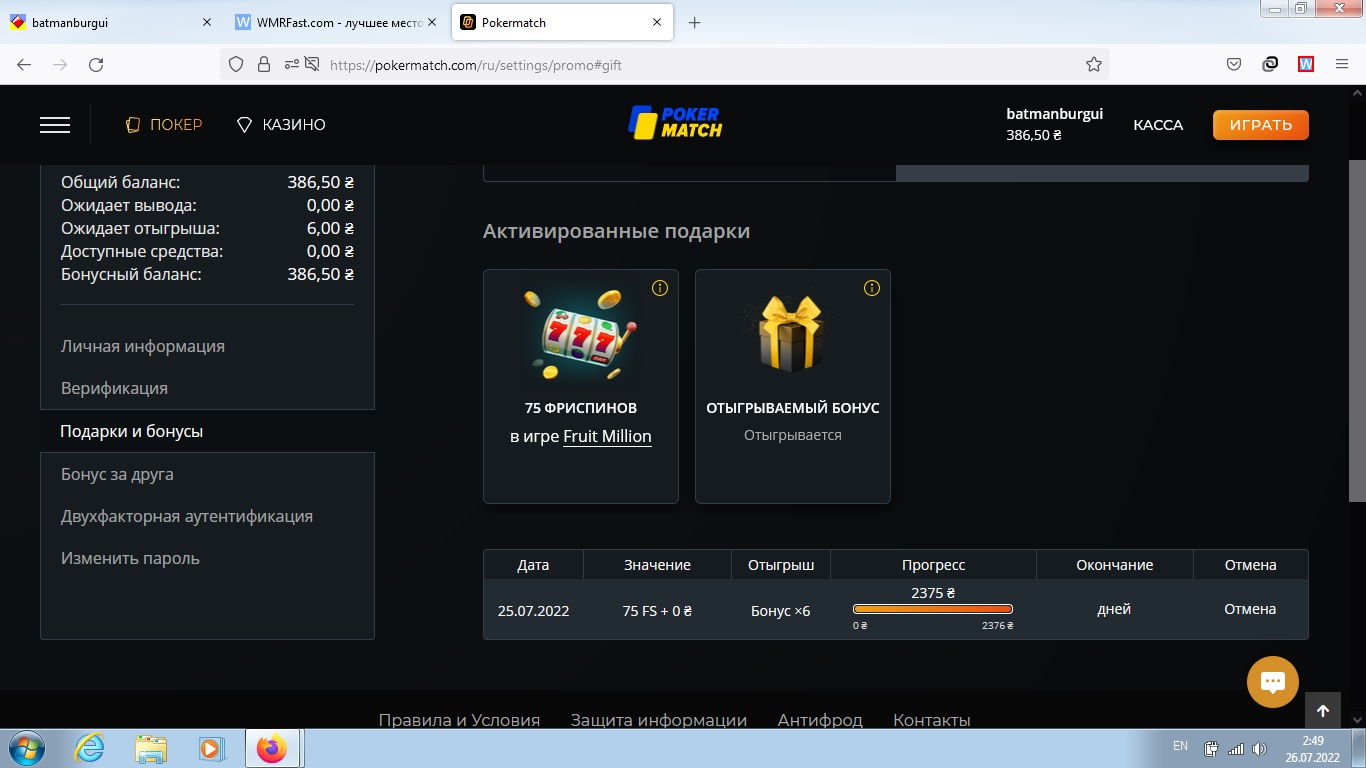Close the Pokermatch tab

coord(657,22)
